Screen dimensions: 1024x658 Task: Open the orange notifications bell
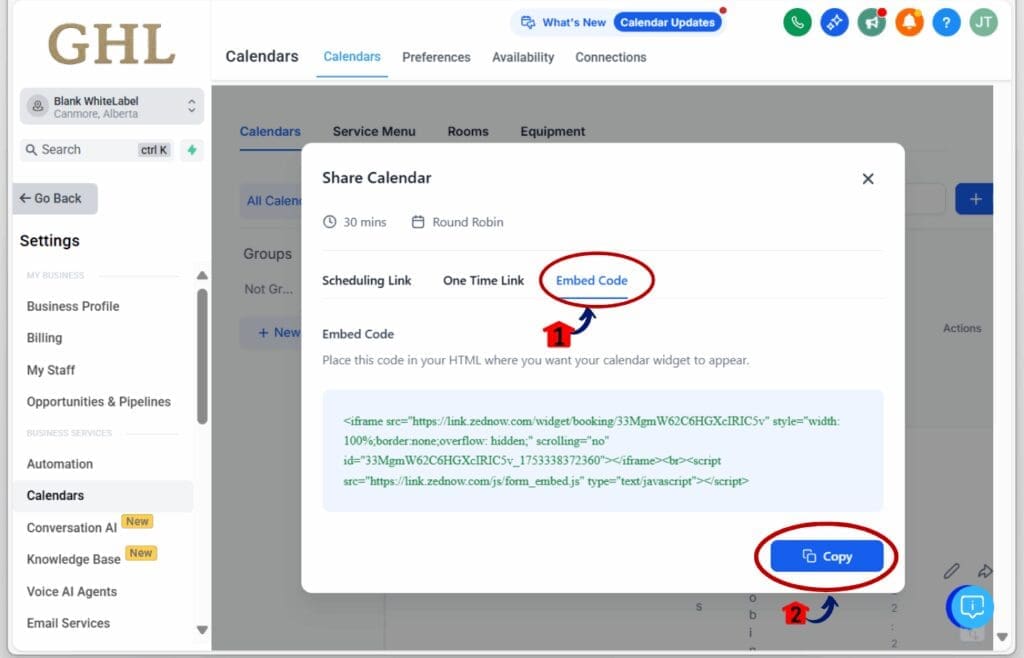coord(909,23)
